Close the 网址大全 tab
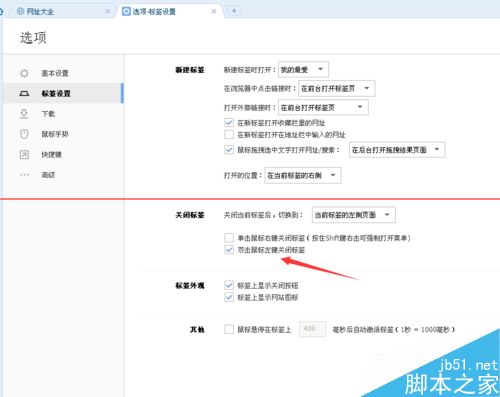This screenshot has width=500, height=397. [108, 11]
